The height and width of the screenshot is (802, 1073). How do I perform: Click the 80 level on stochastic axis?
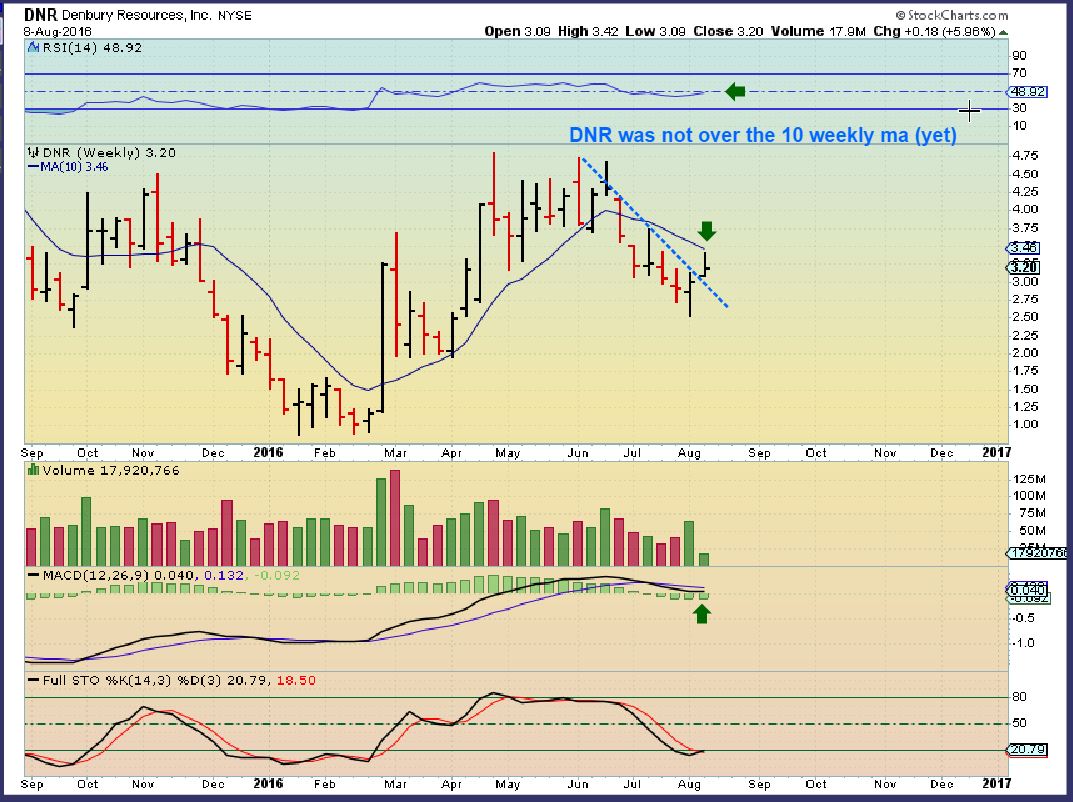point(1020,697)
